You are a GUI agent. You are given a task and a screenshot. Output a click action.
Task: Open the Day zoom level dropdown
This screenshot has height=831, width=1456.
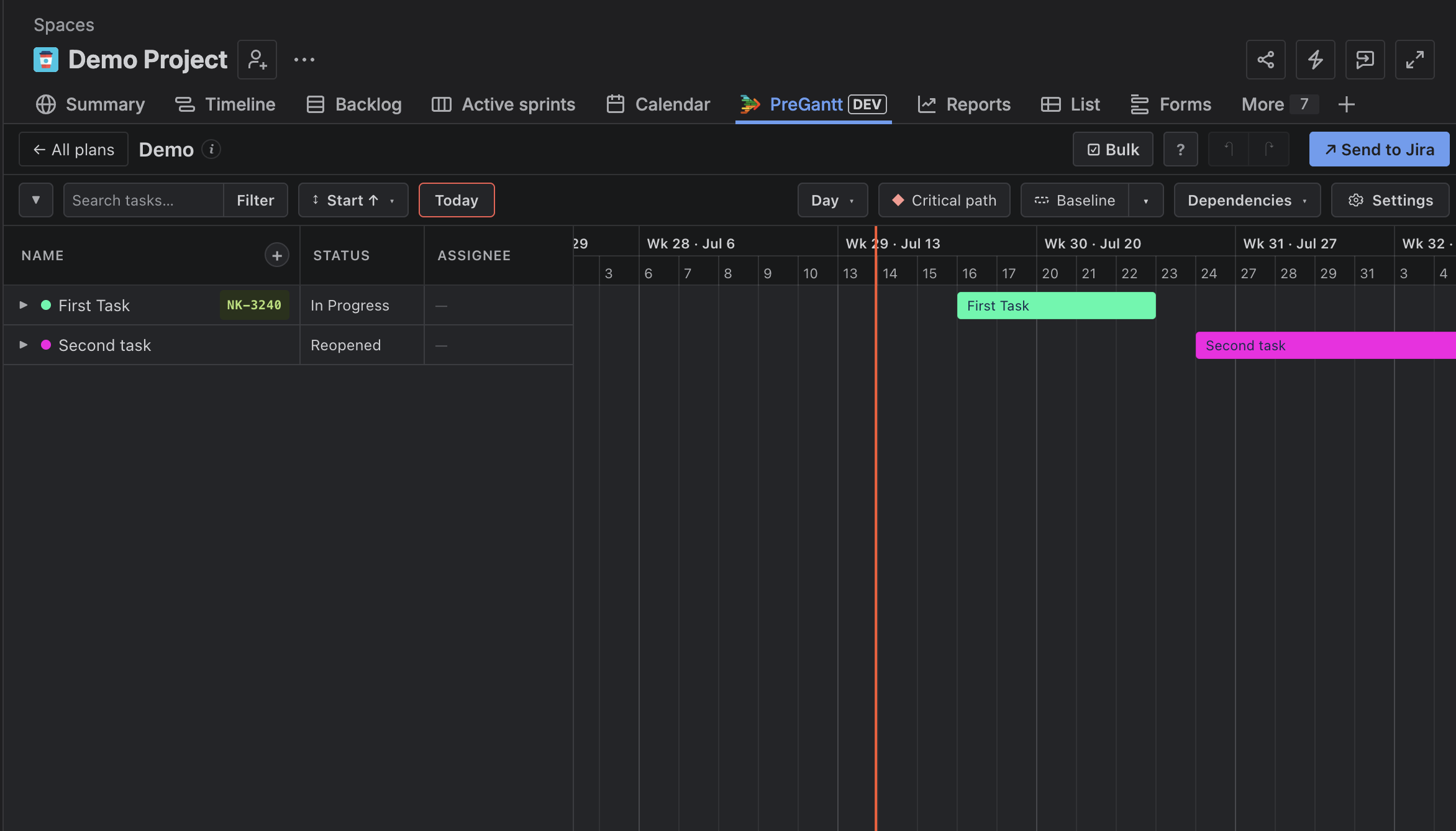point(832,200)
